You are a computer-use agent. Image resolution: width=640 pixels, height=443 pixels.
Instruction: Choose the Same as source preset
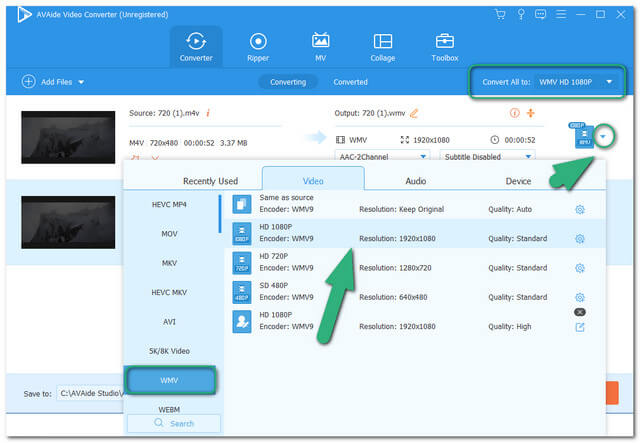(414, 204)
